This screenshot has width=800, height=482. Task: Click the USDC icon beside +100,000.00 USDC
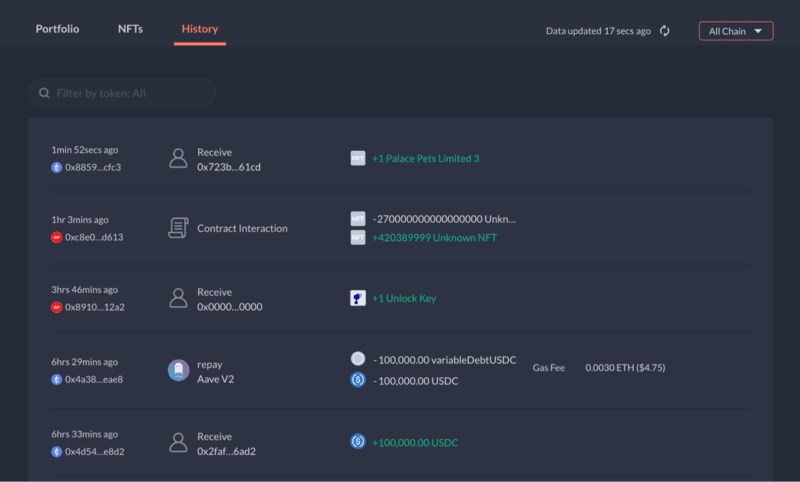click(x=358, y=442)
